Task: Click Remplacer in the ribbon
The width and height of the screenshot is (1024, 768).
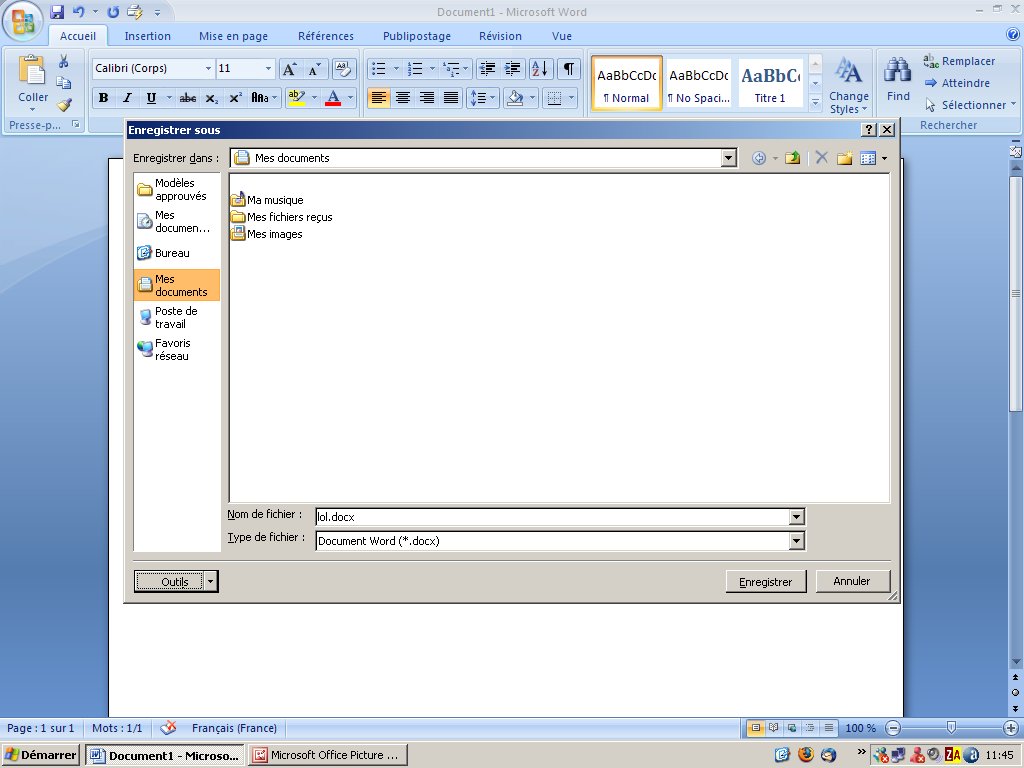Action: (x=959, y=61)
